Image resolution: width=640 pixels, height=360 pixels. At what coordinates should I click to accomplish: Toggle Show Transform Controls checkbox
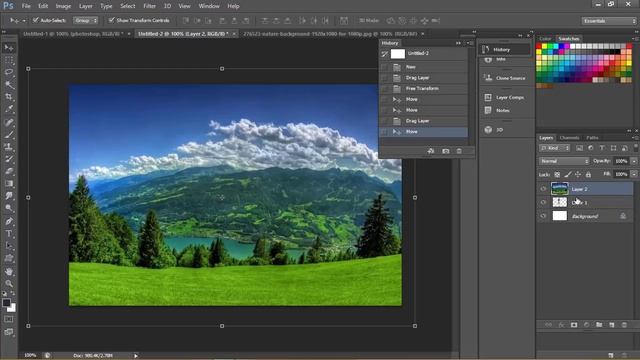point(111,20)
